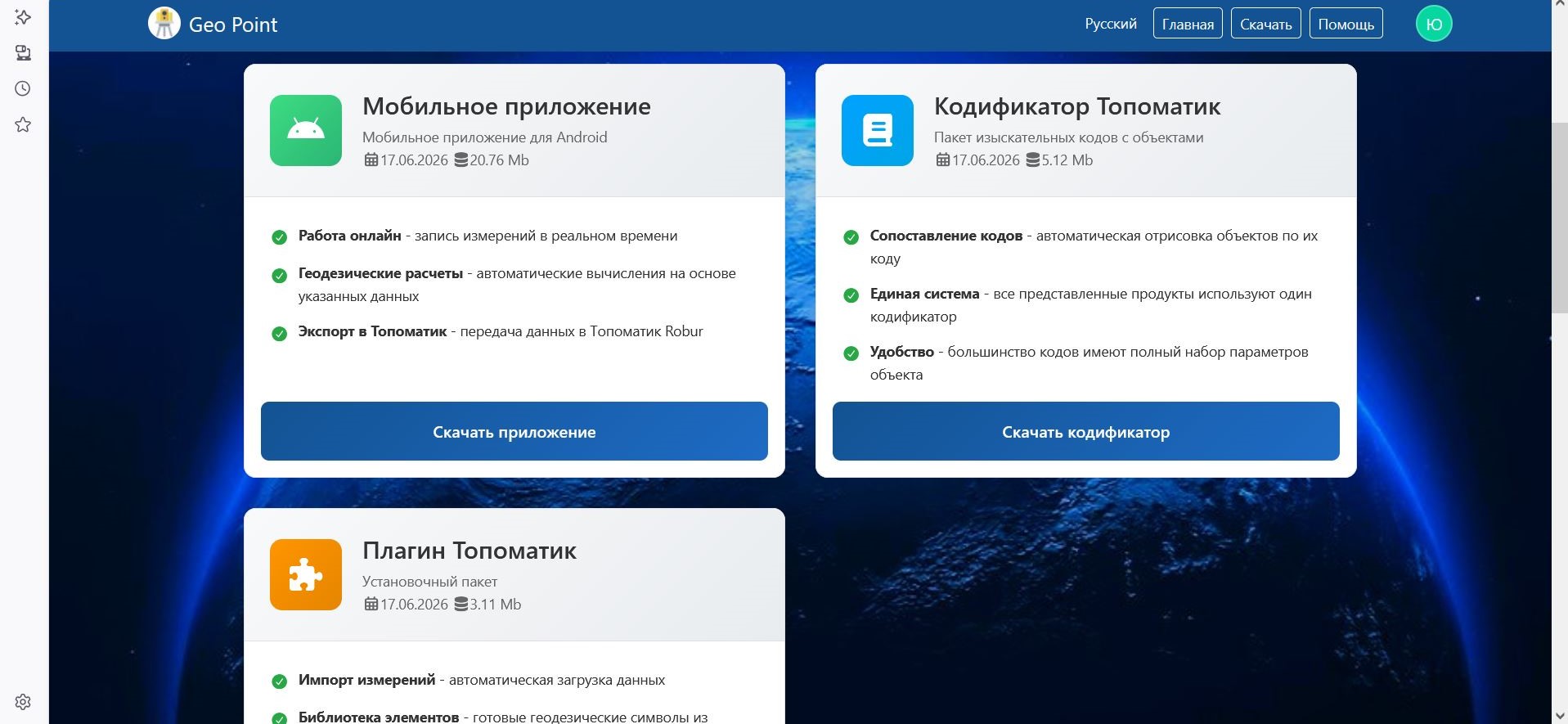Click database size icon next to 20.76 Mb

[x=461, y=160]
